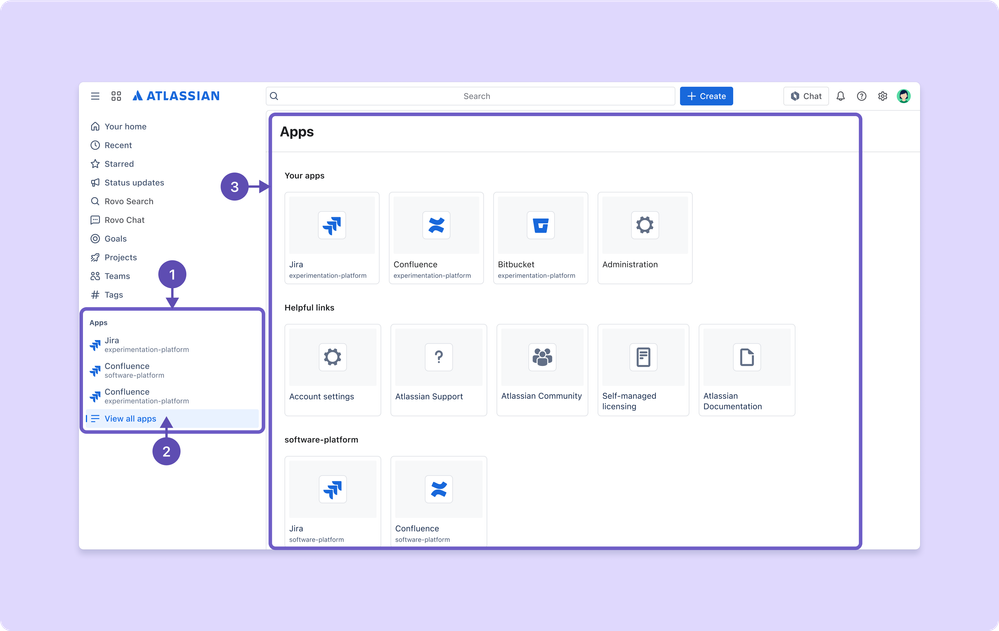Open Atlassian Documentation page card

(x=747, y=370)
